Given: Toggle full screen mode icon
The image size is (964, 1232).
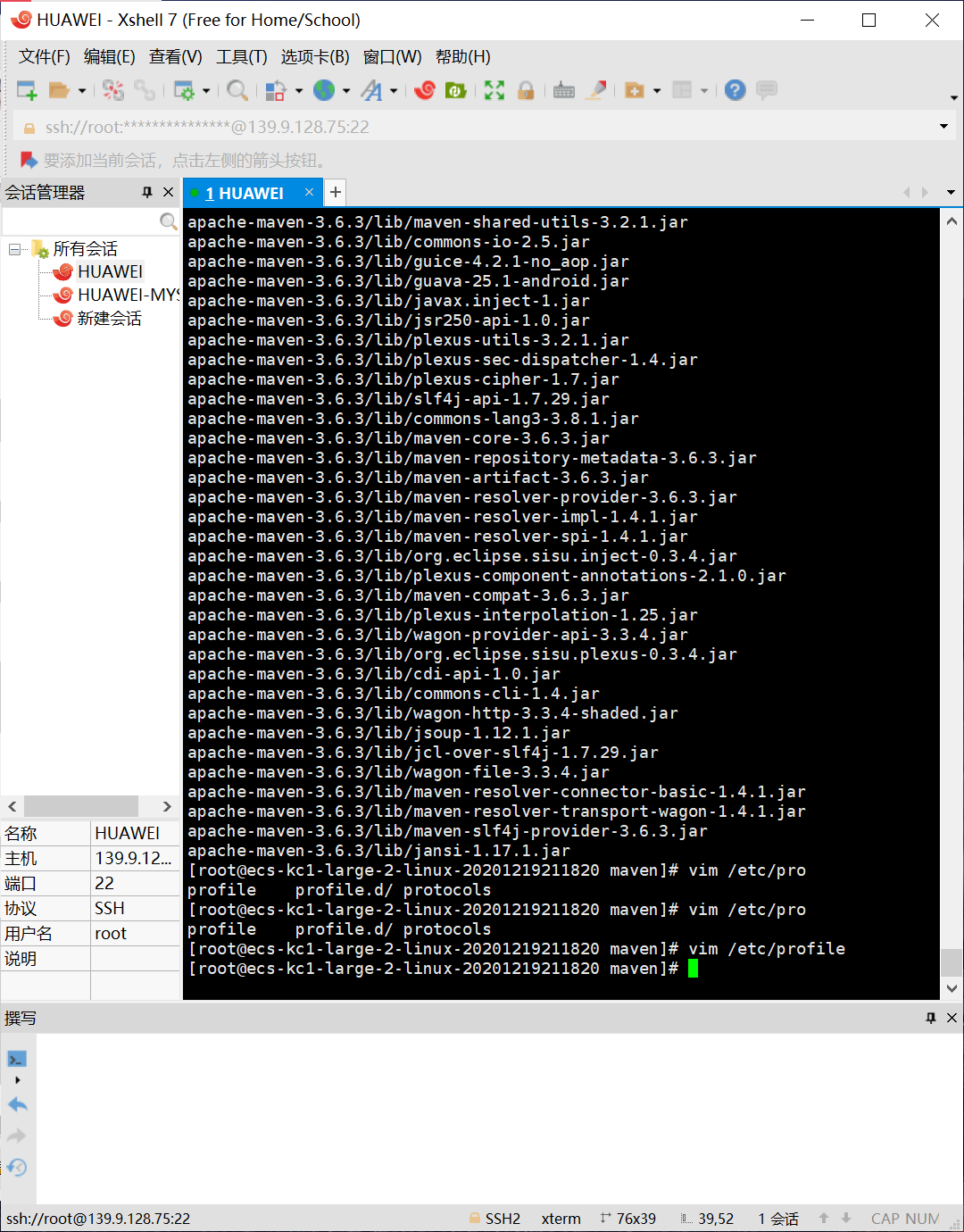Looking at the screenshot, I should [494, 90].
